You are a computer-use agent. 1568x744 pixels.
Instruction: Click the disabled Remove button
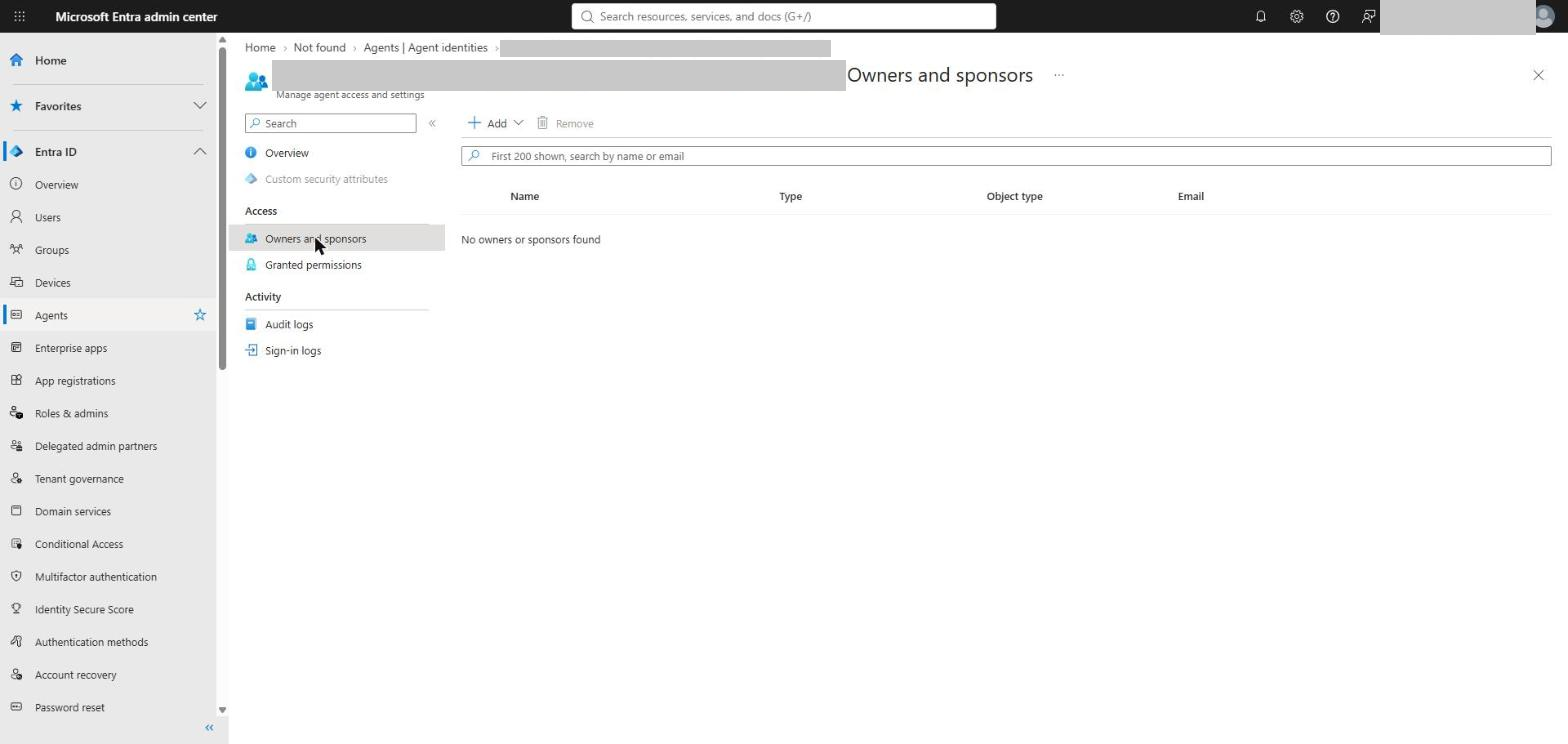click(x=565, y=123)
